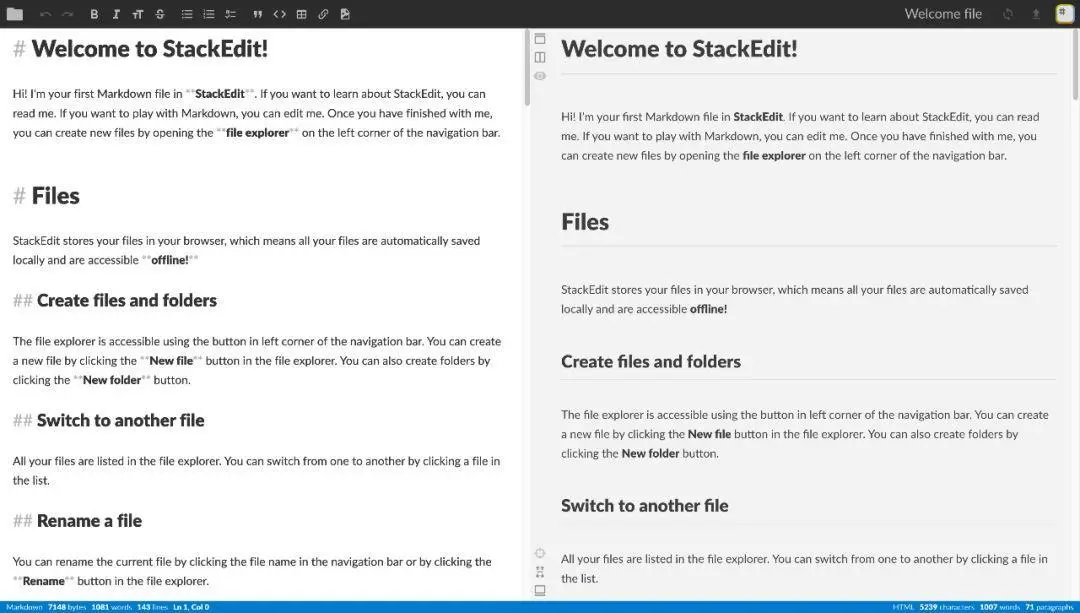Image resolution: width=1080 pixels, height=613 pixels.
Task: Toggle the navigation bar button
Action: pyautogui.click(x=540, y=39)
